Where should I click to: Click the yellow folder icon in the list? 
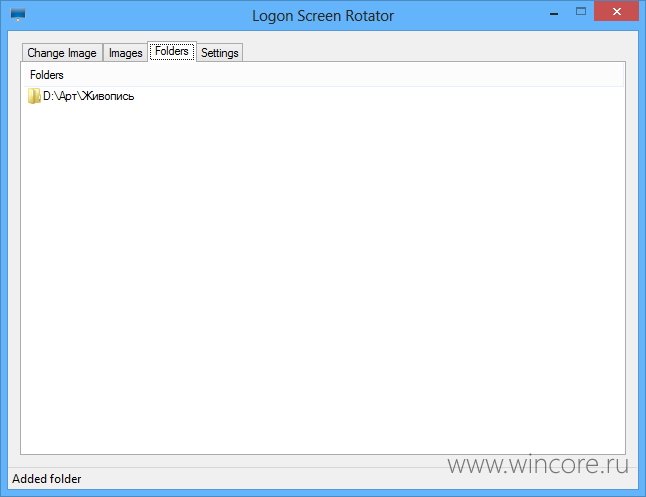(x=34, y=96)
